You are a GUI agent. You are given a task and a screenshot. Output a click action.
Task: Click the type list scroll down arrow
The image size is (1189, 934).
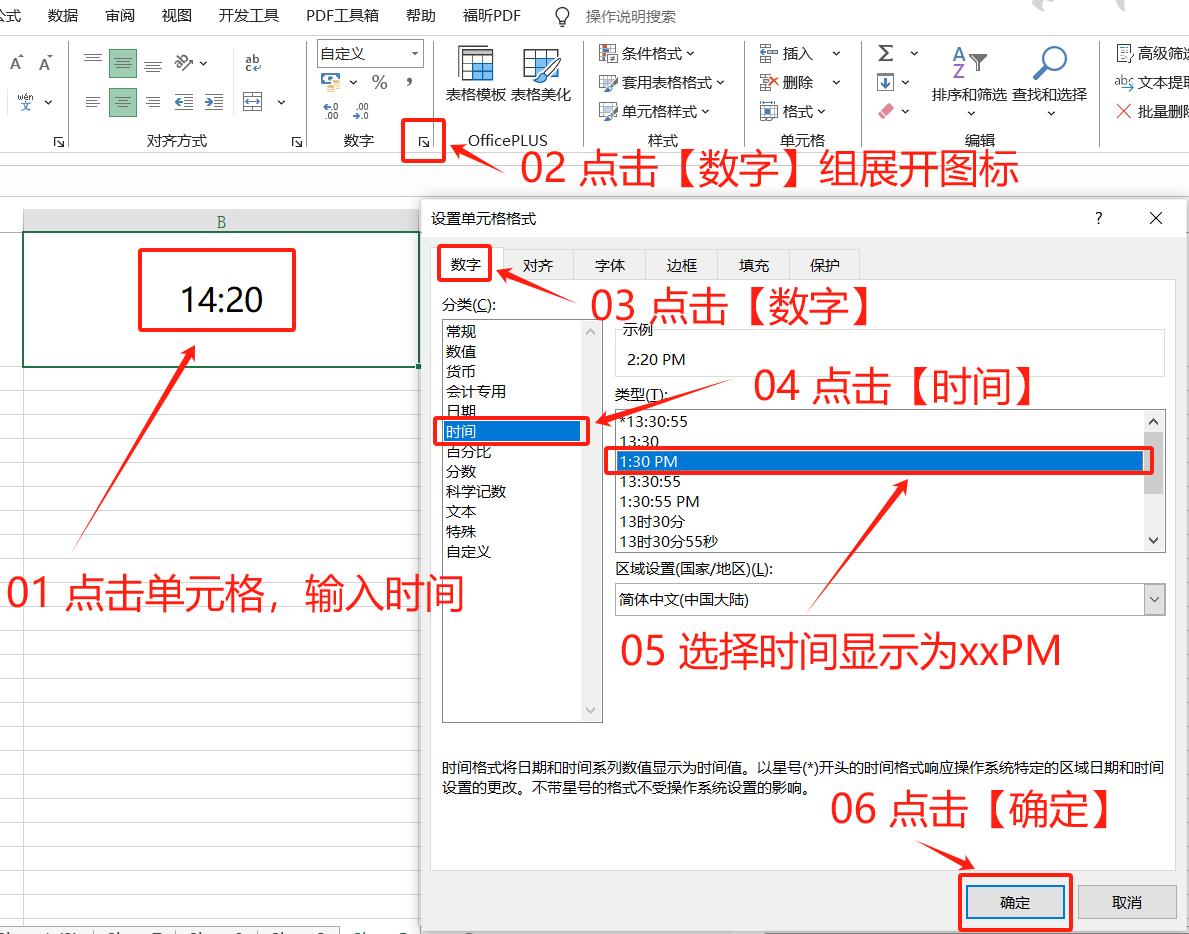tap(1153, 541)
